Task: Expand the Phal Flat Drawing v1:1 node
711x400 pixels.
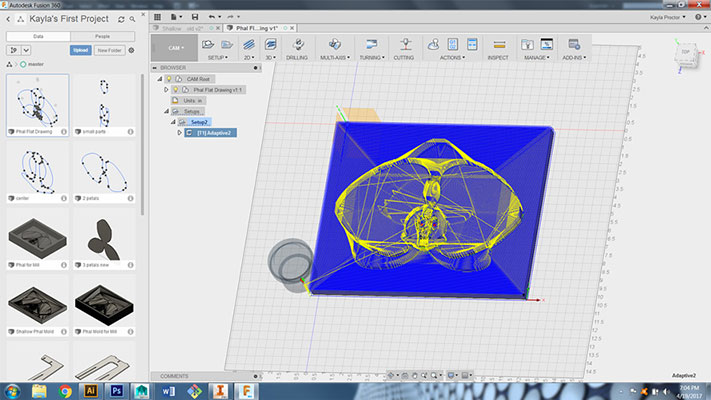Action: [x=166, y=90]
